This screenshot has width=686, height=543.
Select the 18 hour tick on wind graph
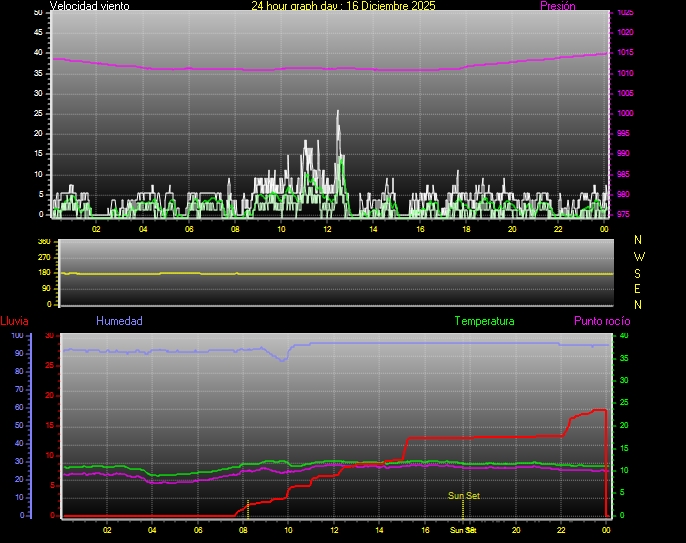pos(466,229)
